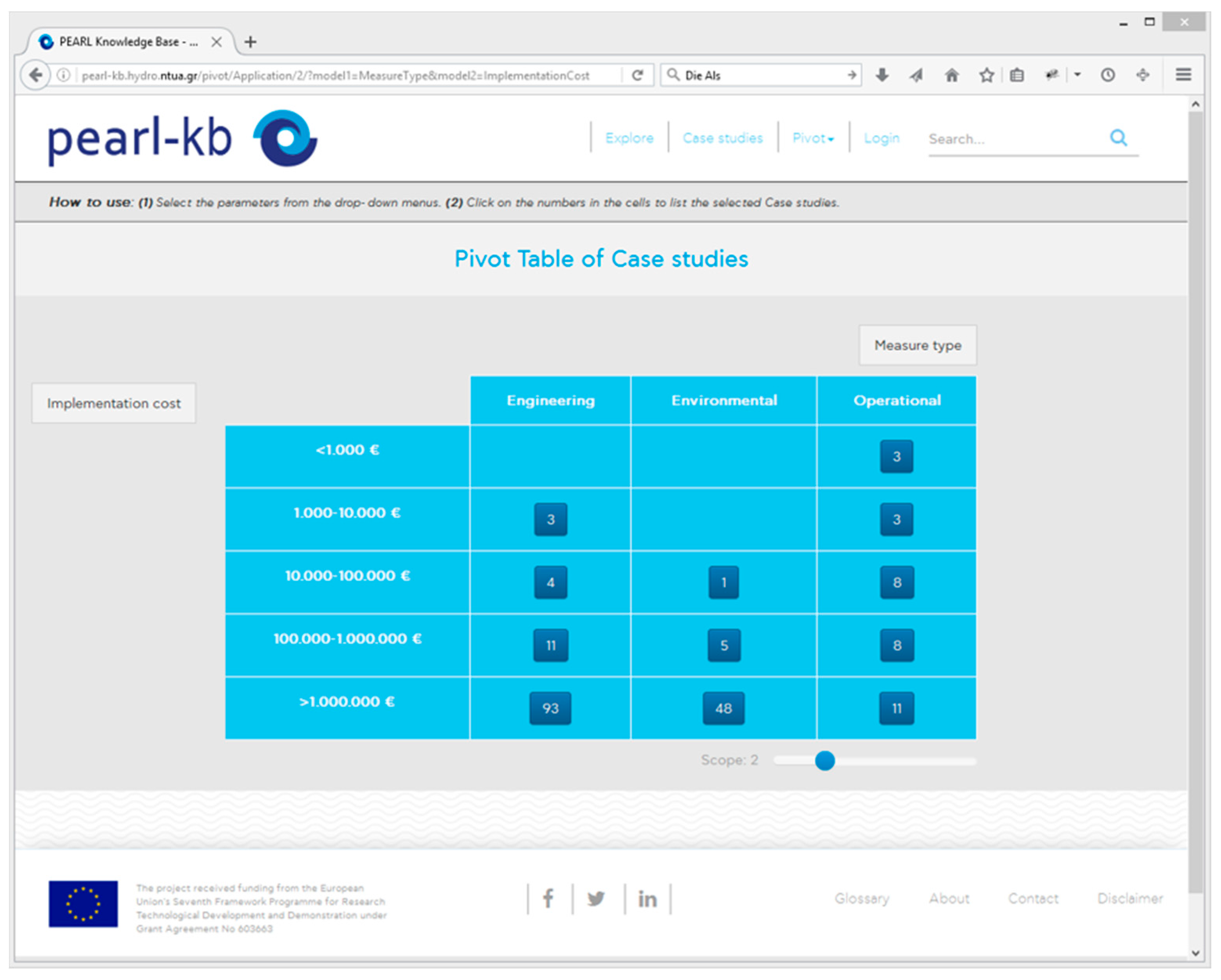The image size is (1221, 980).
Task: Open the Twitter bird icon
Action: point(596,899)
